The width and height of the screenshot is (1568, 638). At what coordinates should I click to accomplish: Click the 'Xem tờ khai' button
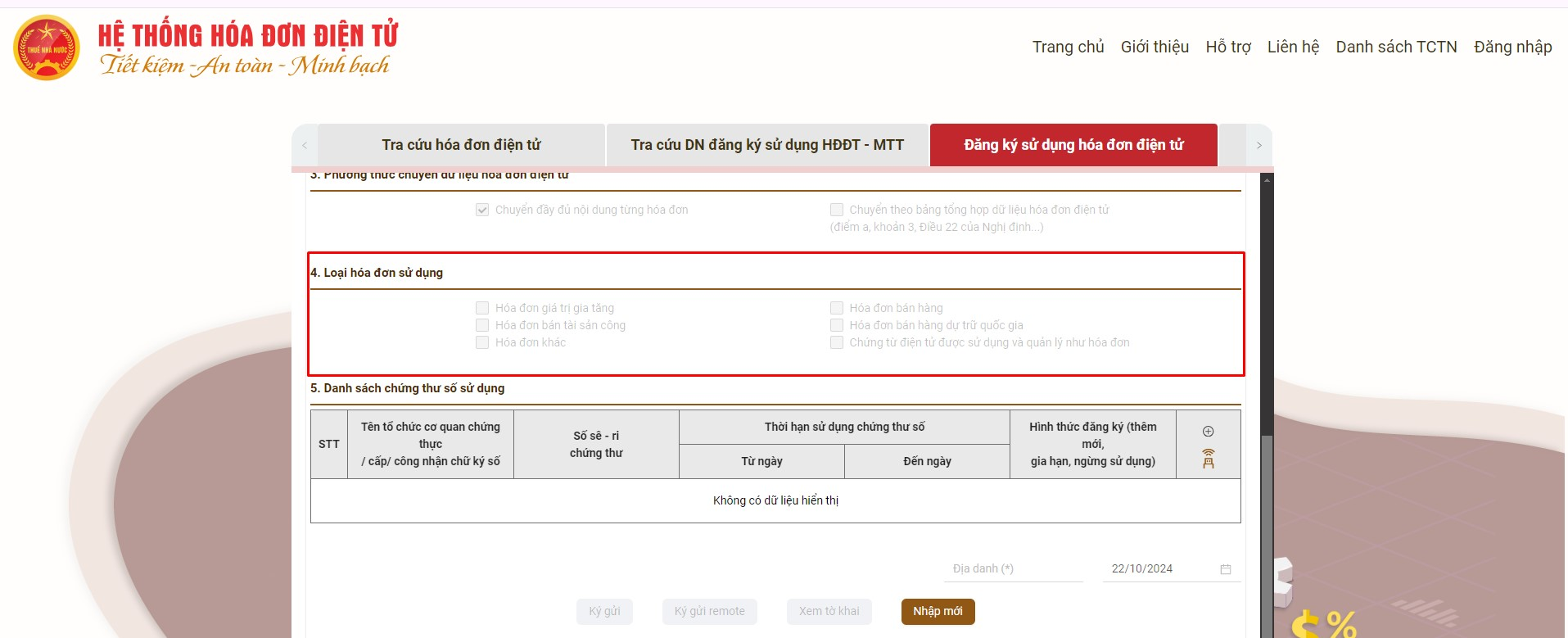(x=829, y=611)
